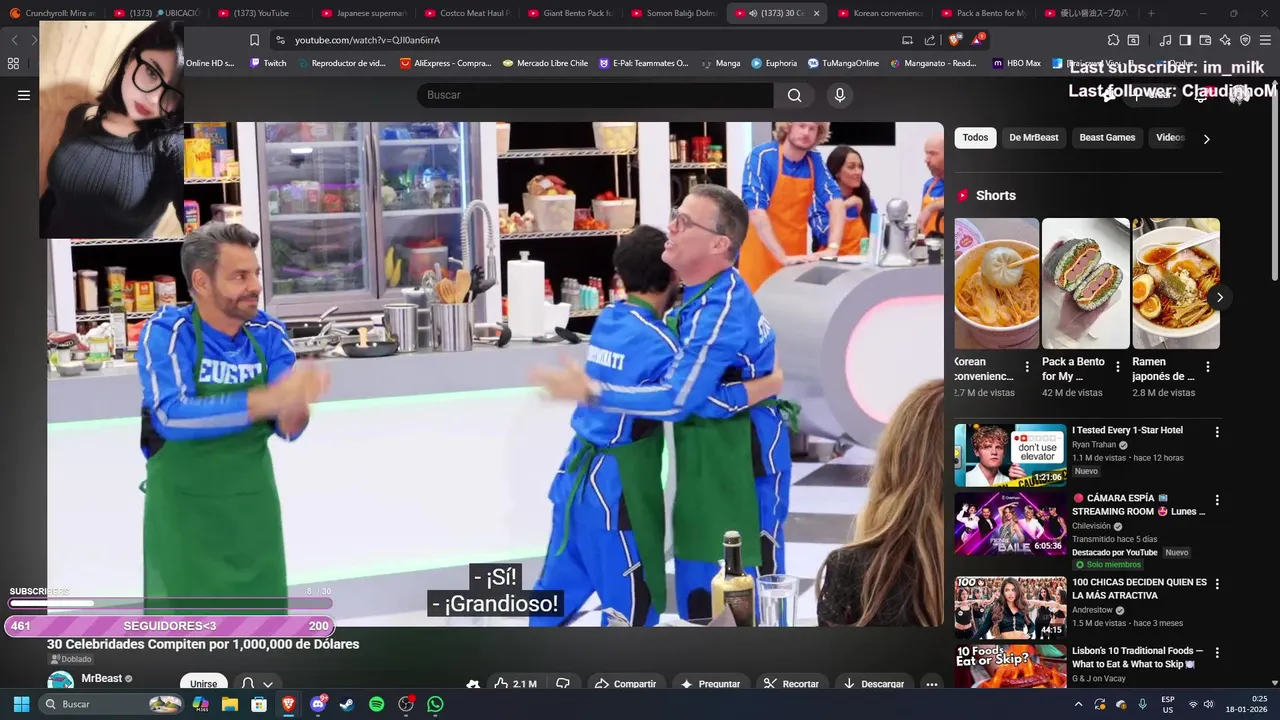Open options menu for Pack a Bento Short
This screenshot has height=720, width=1280.
(x=1118, y=367)
